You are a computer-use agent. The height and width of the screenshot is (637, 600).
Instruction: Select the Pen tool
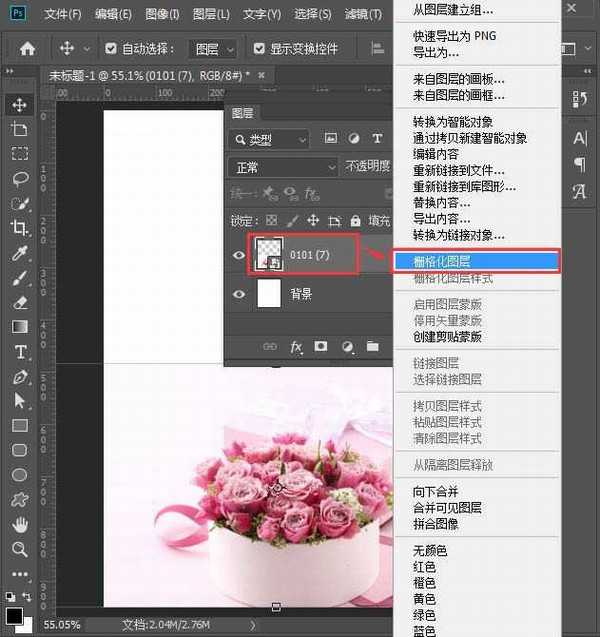pos(19,376)
